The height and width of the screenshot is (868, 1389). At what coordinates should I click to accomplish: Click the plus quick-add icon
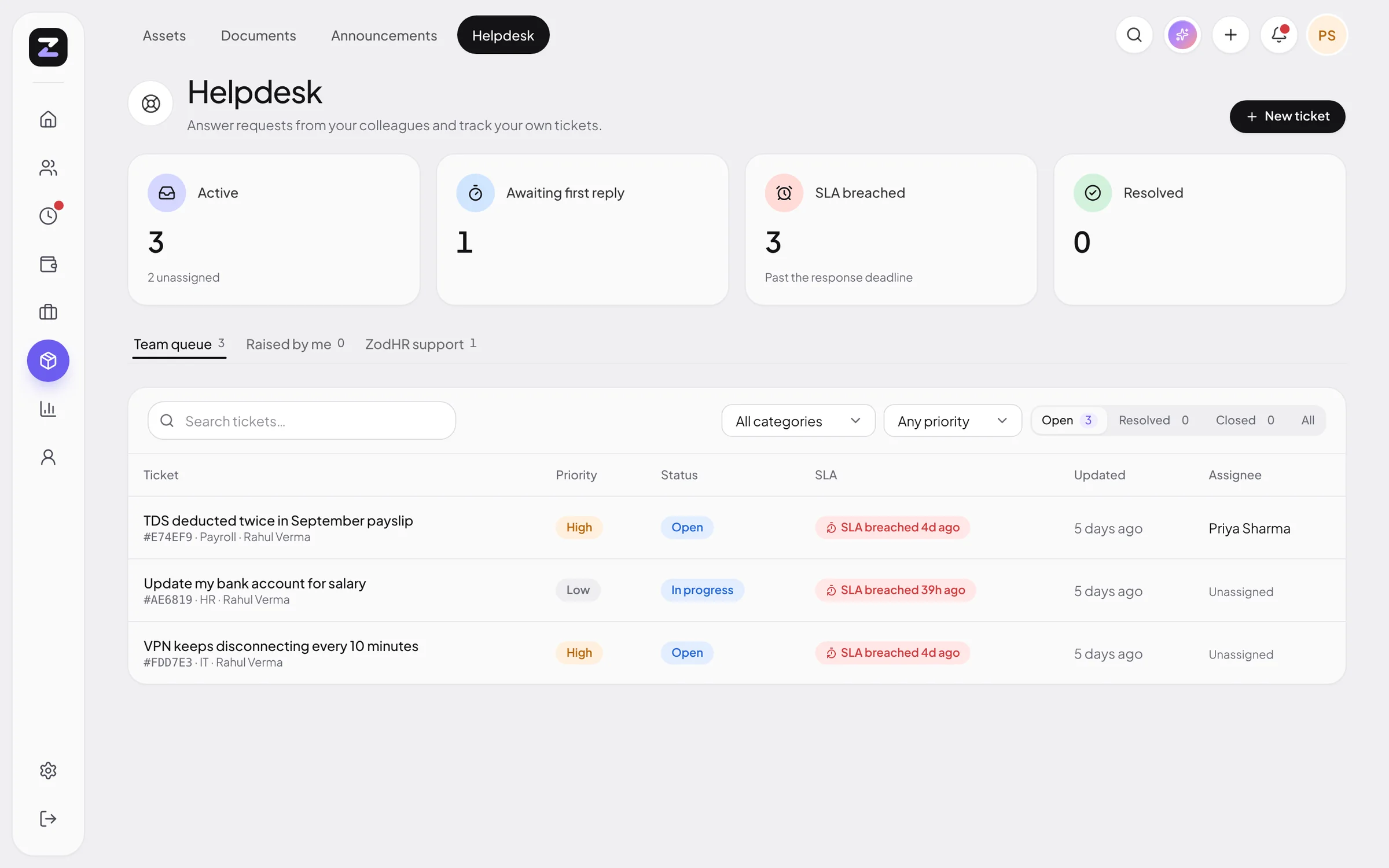[x=1230, y=35]
